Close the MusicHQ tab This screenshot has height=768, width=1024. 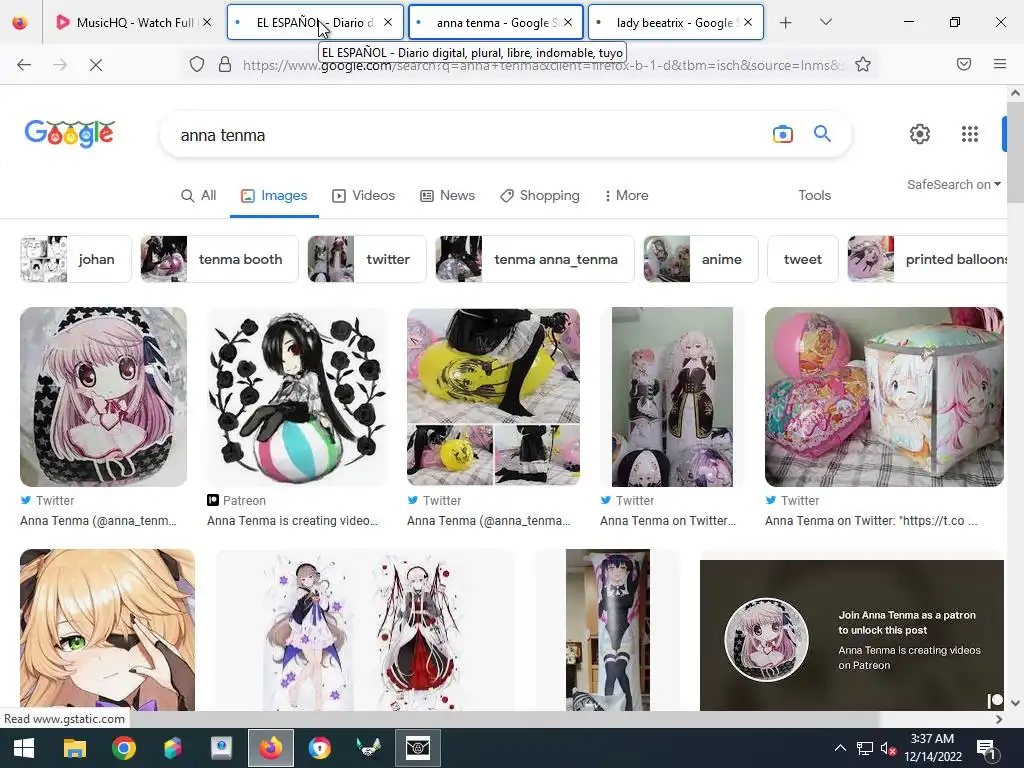coord(207,22)
